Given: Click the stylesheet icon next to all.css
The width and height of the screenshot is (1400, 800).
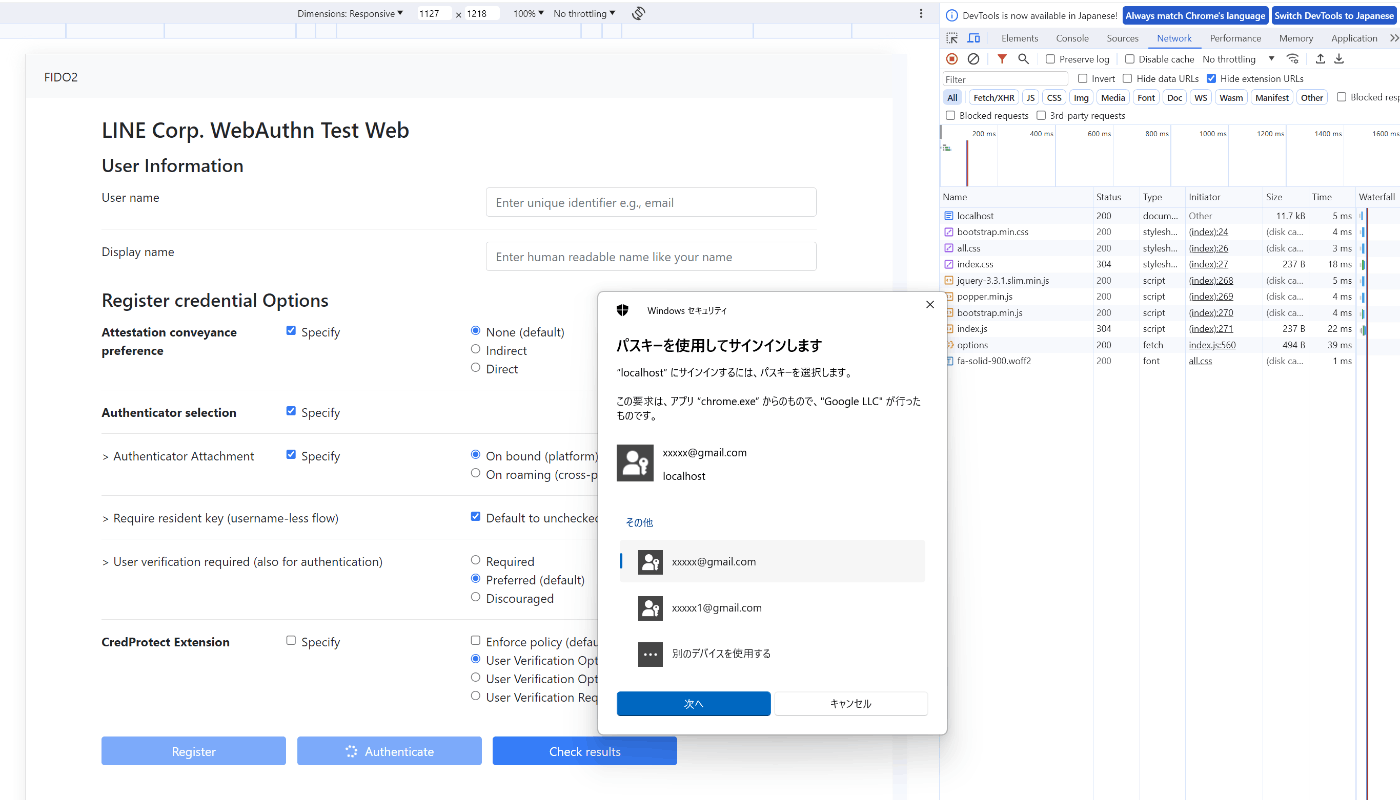Looking at the screenshot, I should point(949,248).
